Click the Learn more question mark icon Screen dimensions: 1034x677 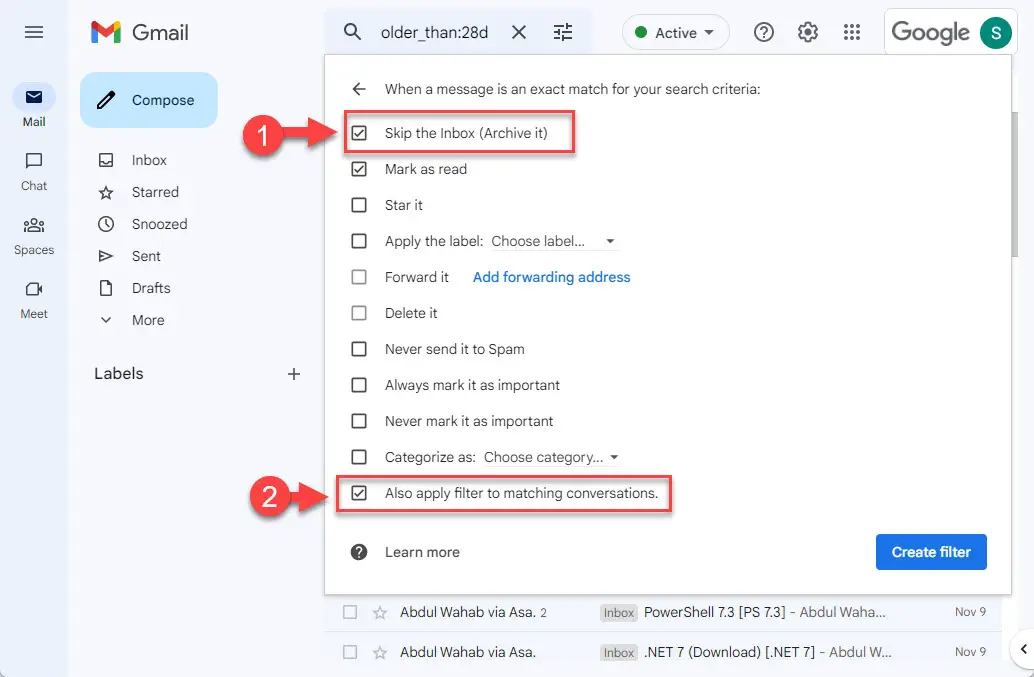coord(359,552)
